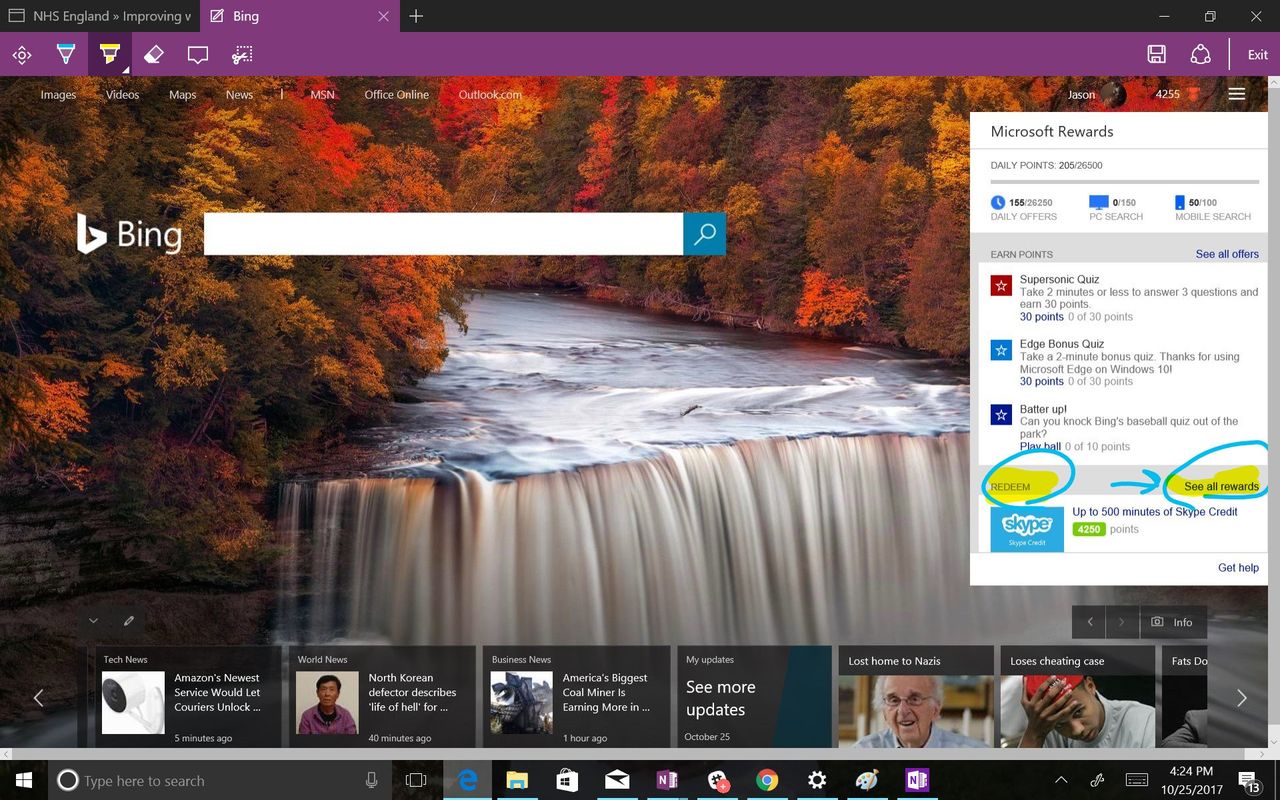Click the red star icon for Supersonic Quiz
Viewport: 1280px width, 800px height.
1001,285
